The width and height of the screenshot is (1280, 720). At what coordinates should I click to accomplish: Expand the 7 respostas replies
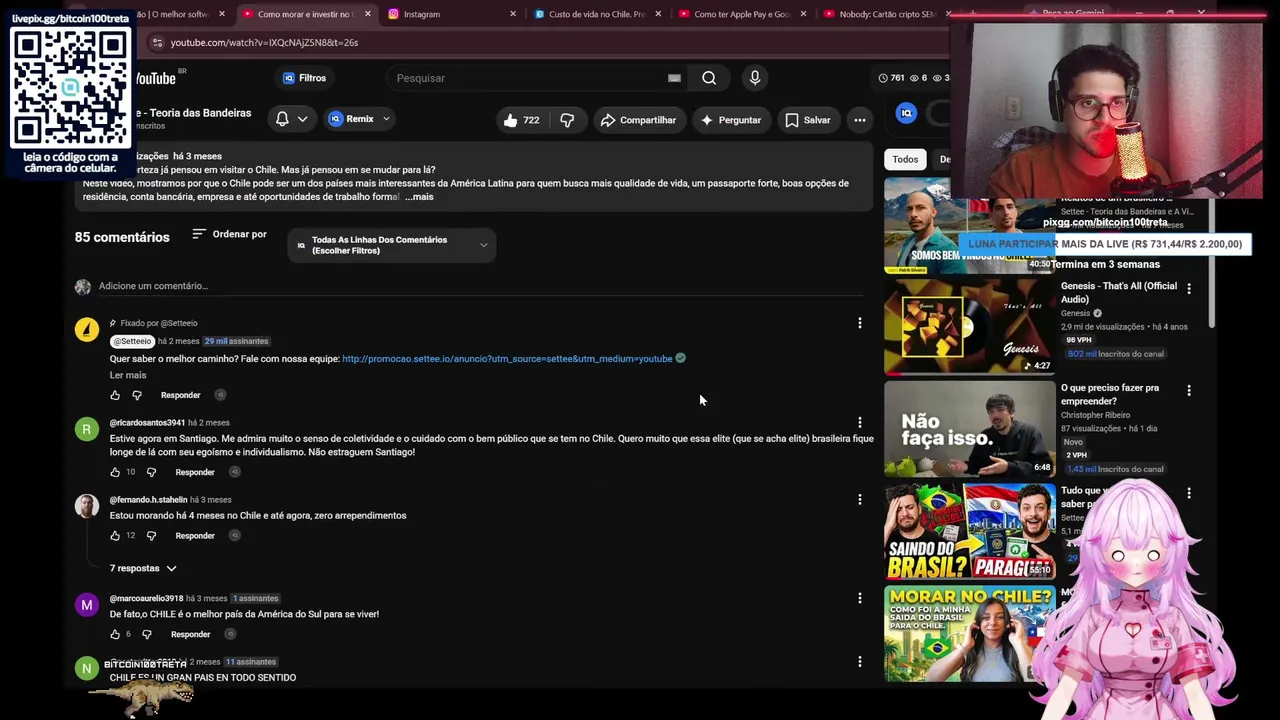(x=143, y=568)
